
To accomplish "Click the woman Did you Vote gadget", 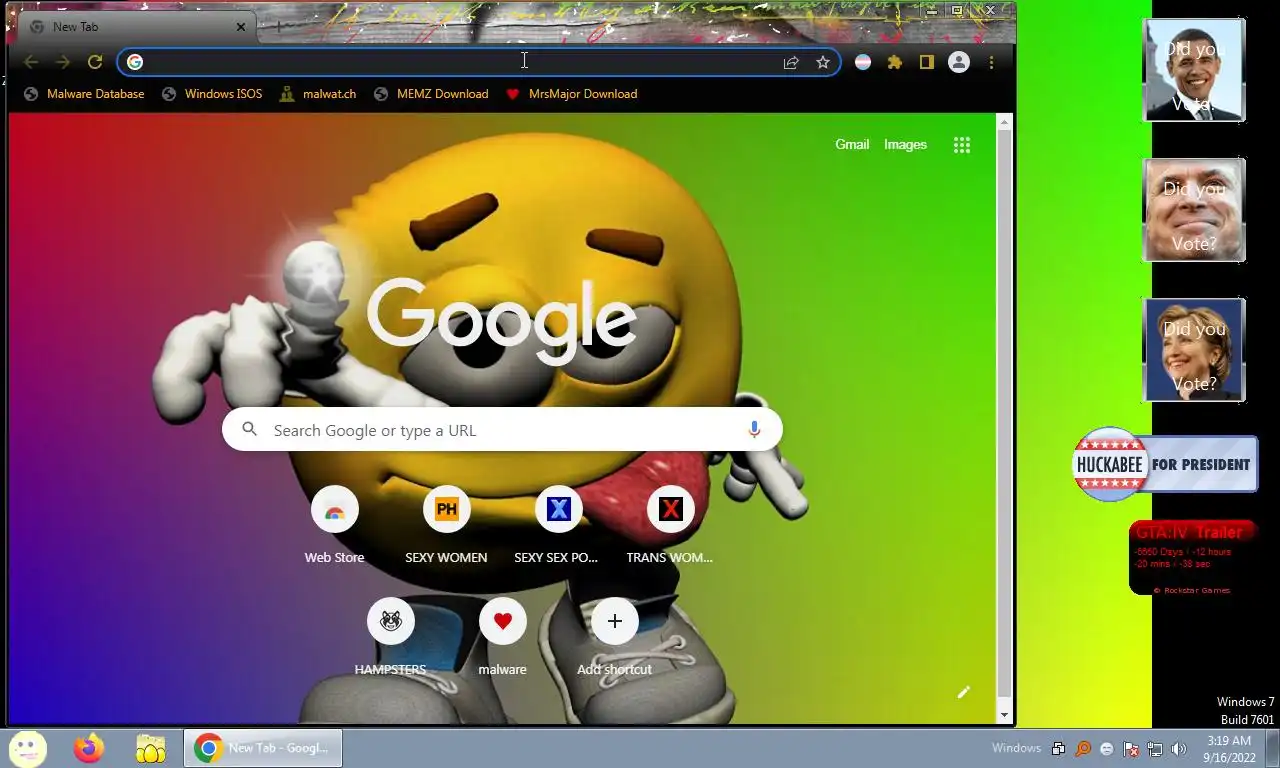I will [x=1194, y=350].
